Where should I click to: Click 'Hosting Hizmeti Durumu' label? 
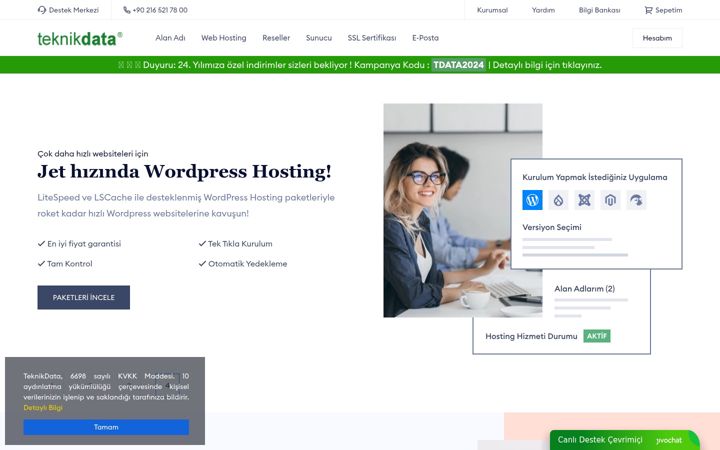531,336
